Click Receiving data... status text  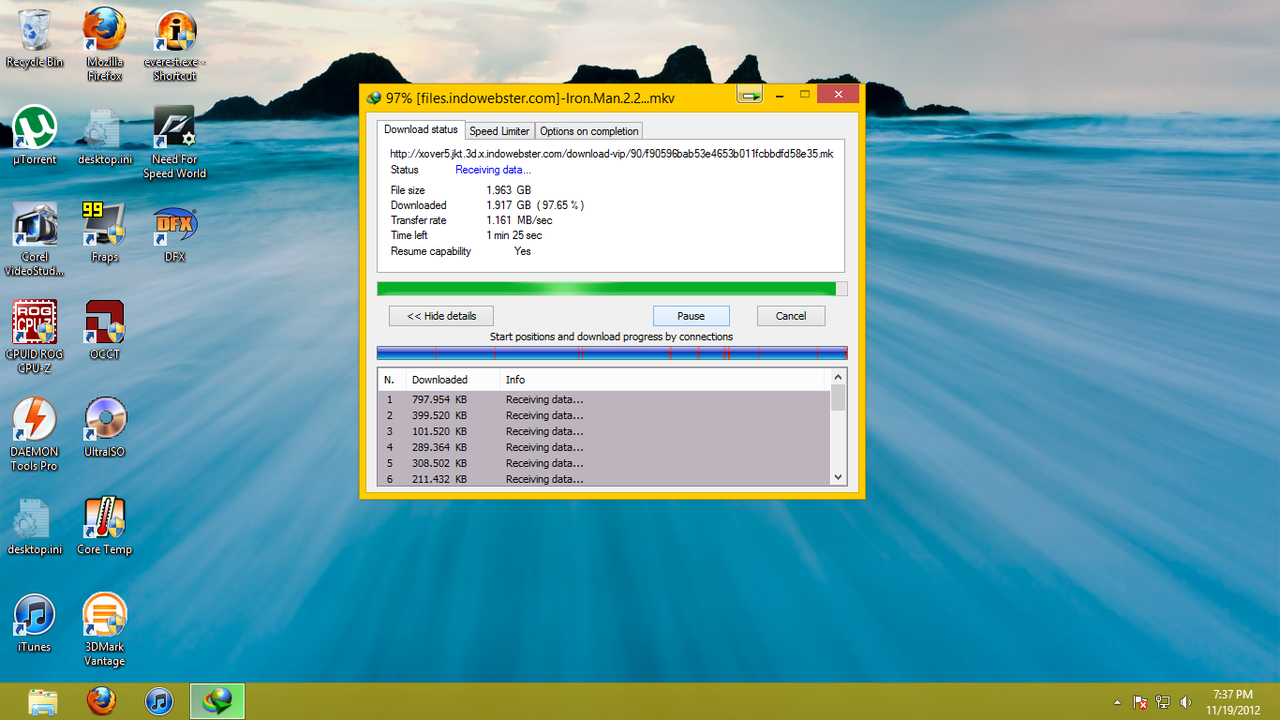pos(493,170)
